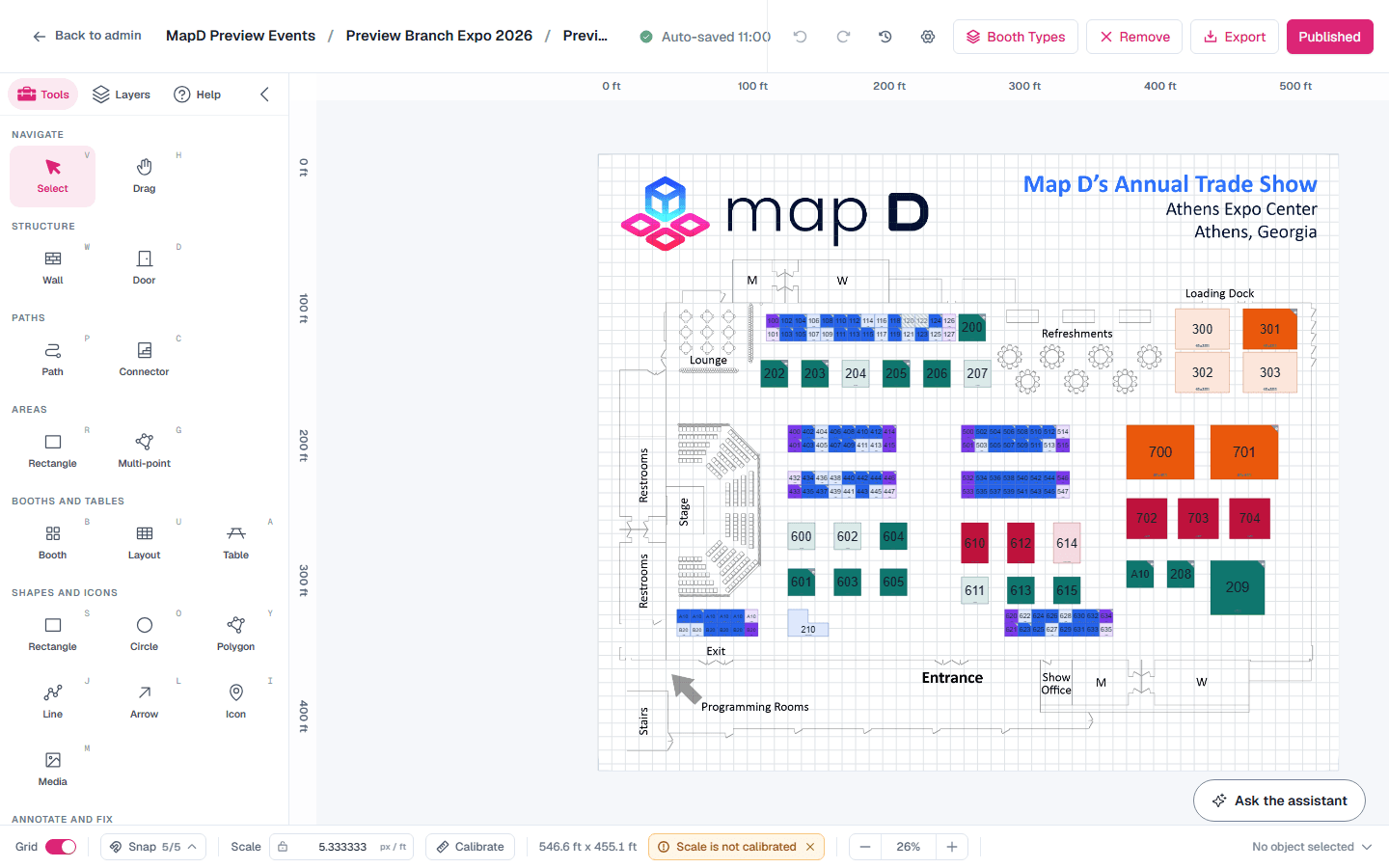
Task: Click Back to admin link
Action: tap(87, 36)
